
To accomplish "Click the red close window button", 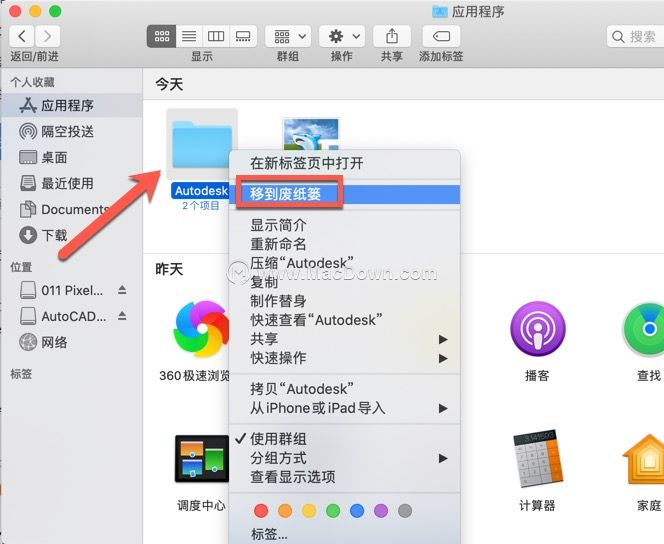I will coord(15,11).
